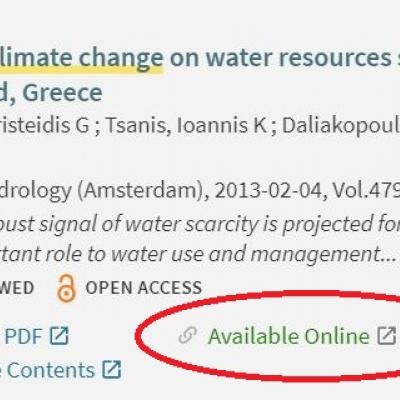Select the author name ending in G
This screenshot has height=400, width=400.
(45, 125)
